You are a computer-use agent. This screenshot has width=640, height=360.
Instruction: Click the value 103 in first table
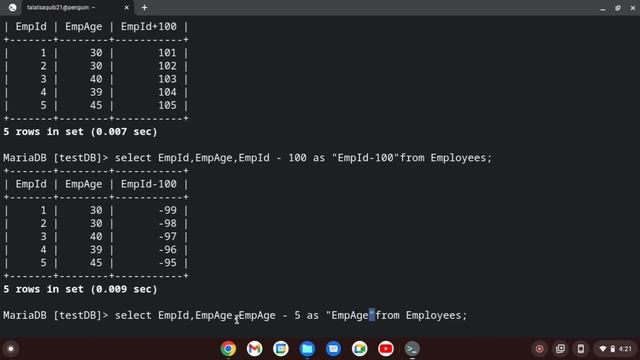167,79
